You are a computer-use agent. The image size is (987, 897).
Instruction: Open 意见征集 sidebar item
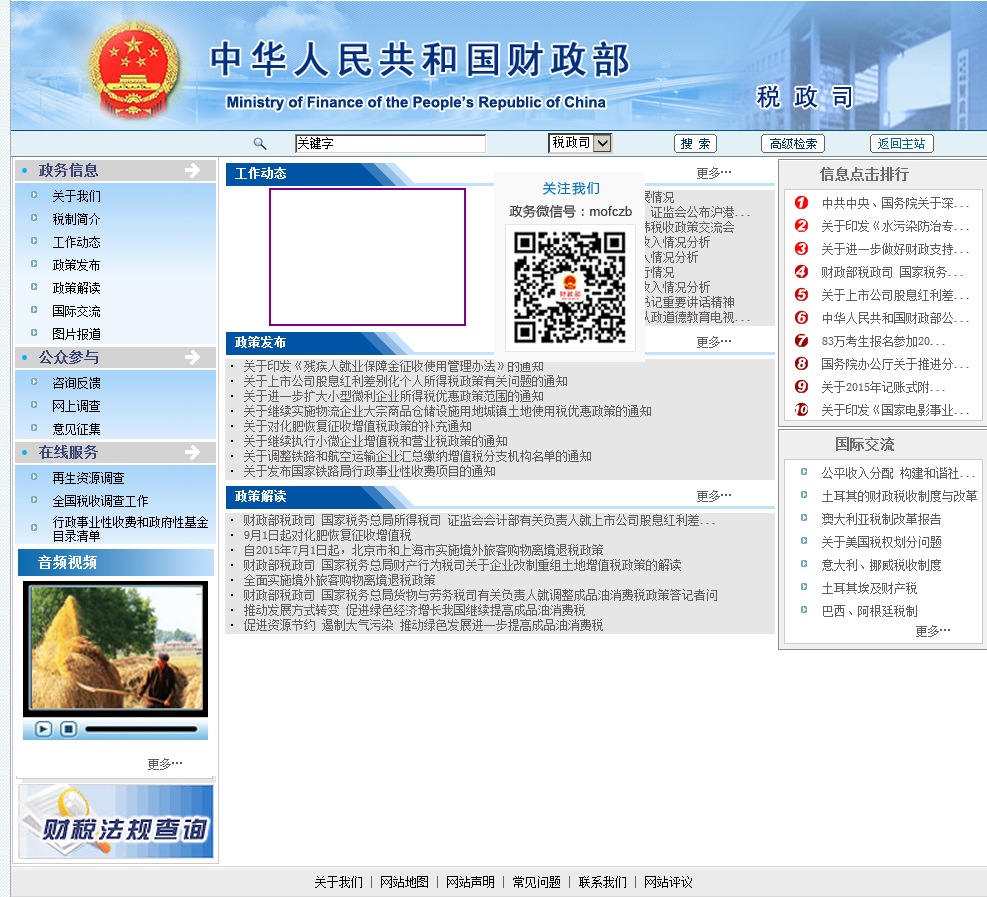pyautogui.click(x=76, y=429)
